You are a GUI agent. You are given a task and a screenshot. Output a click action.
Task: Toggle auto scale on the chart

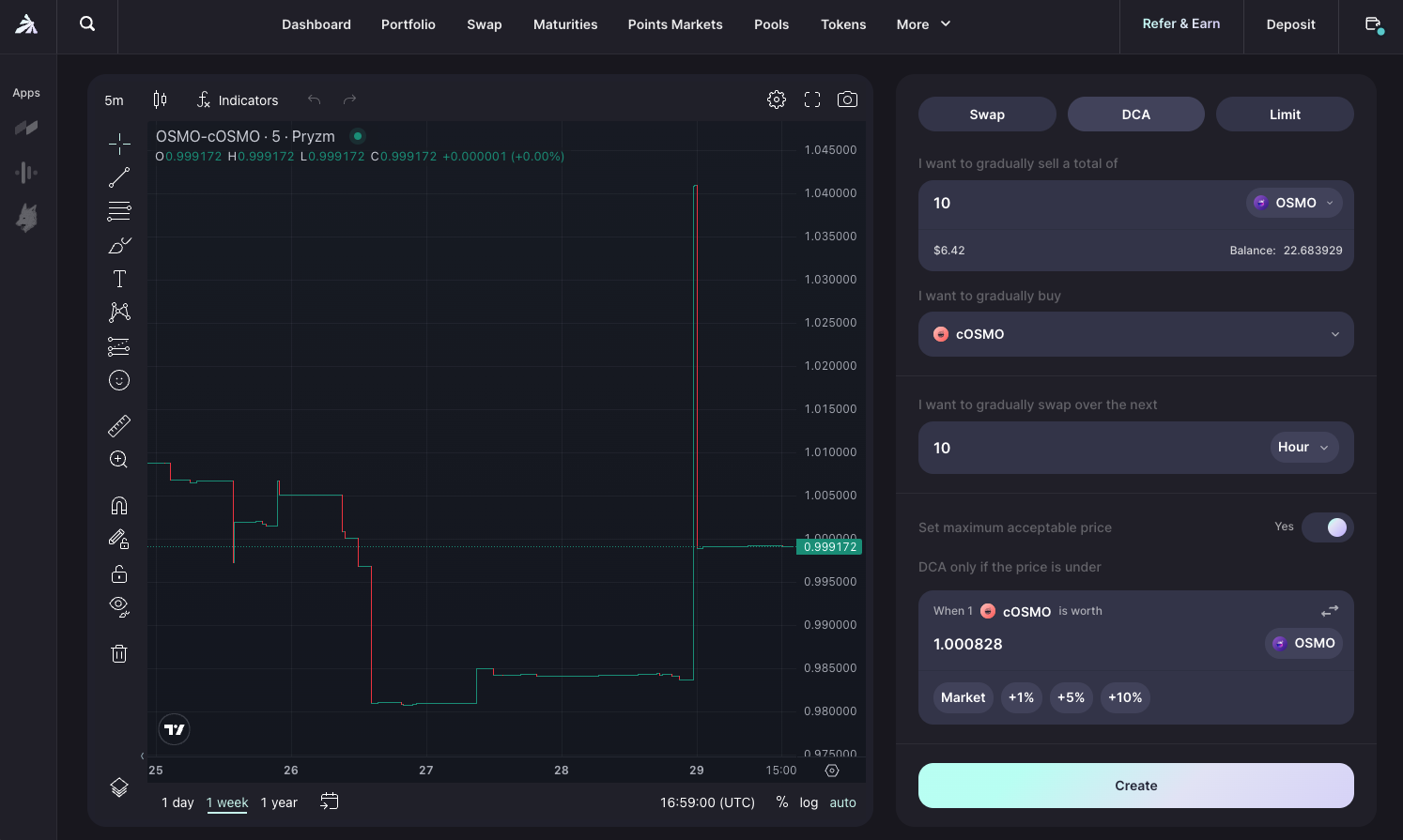pyautogui.click(x=843, y=802)
